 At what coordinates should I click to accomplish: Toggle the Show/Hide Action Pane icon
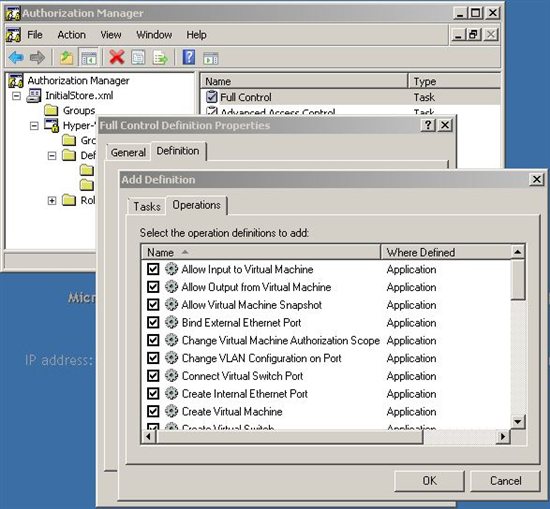click(x=210, y=58)
